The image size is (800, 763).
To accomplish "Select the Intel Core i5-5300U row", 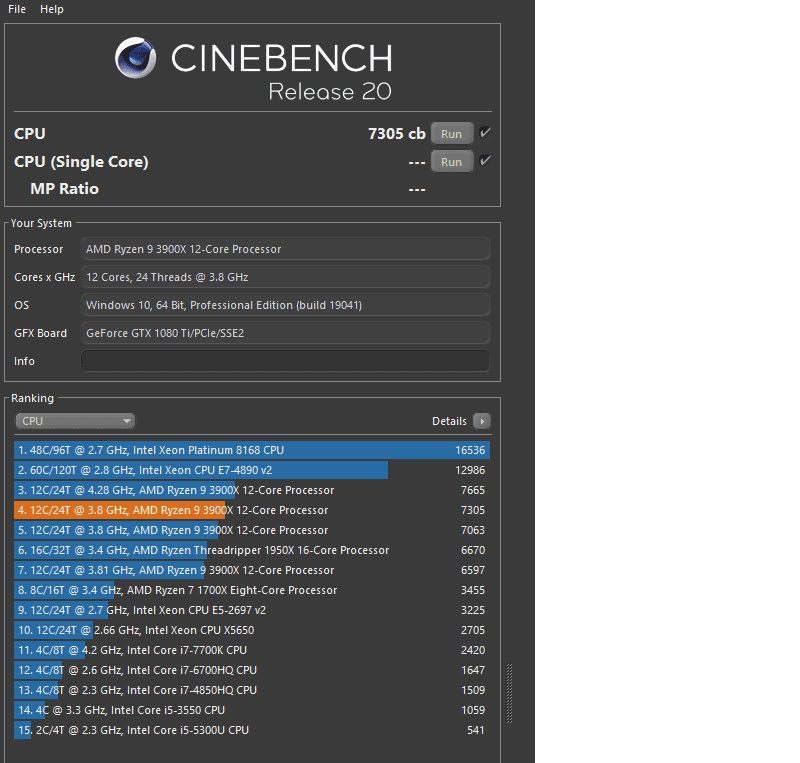I will [x=252, y=730].
